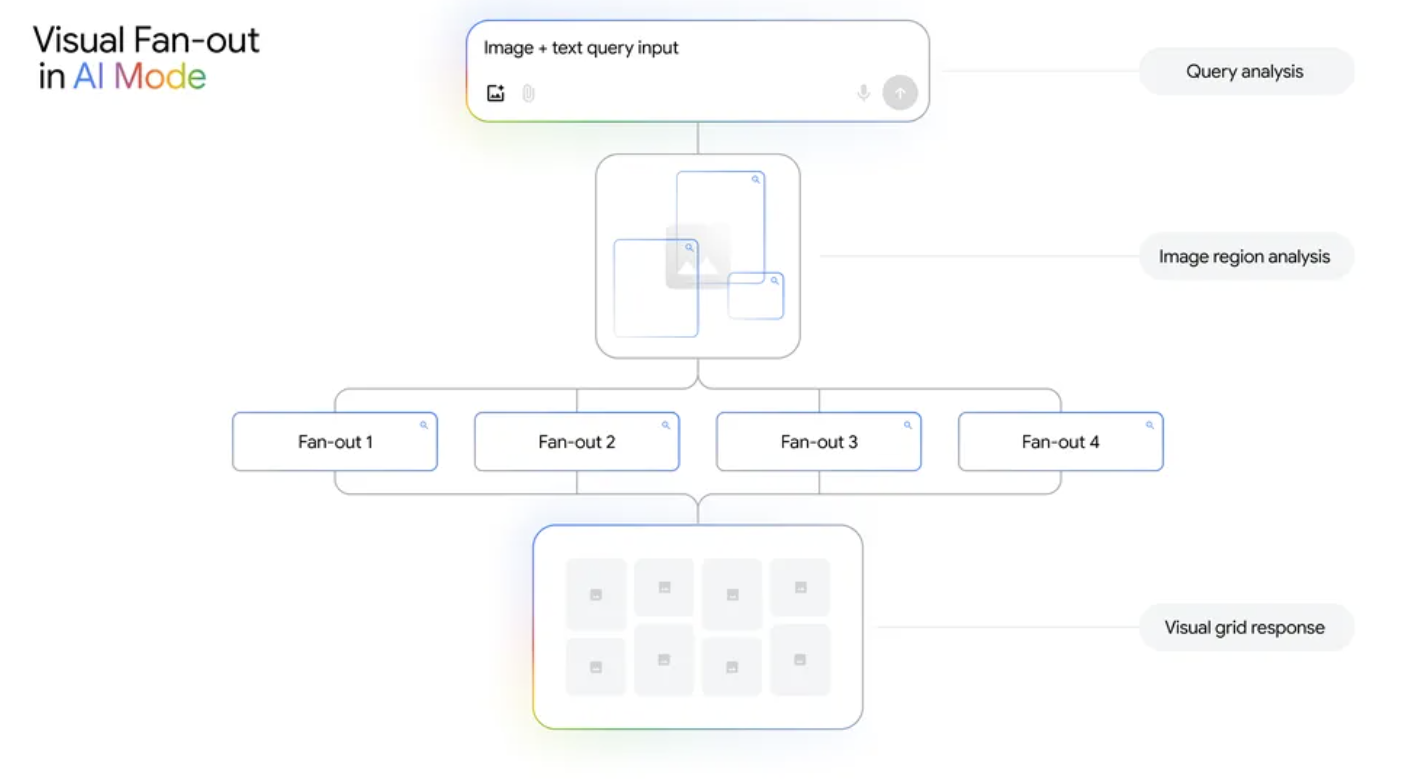
Task: Click the Visual Fan-out in AI Mode title
Action: [146, 58]
